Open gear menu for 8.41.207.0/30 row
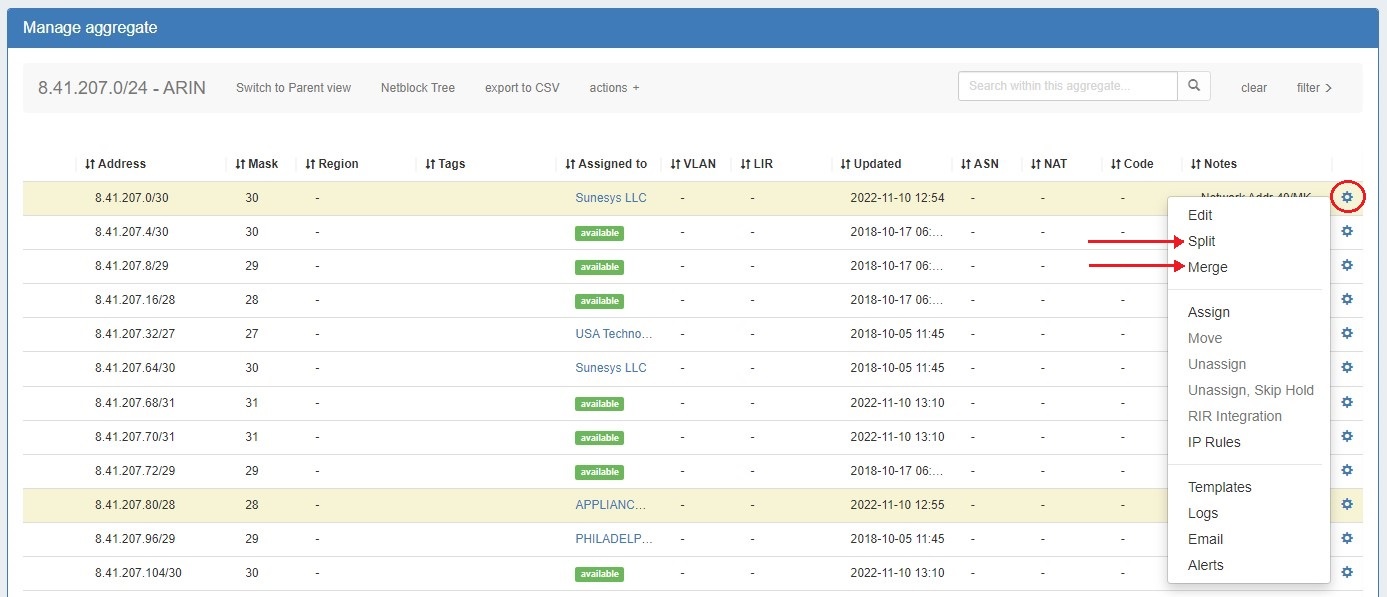This screenshot has width=1387, height=597. (1347, 198)
